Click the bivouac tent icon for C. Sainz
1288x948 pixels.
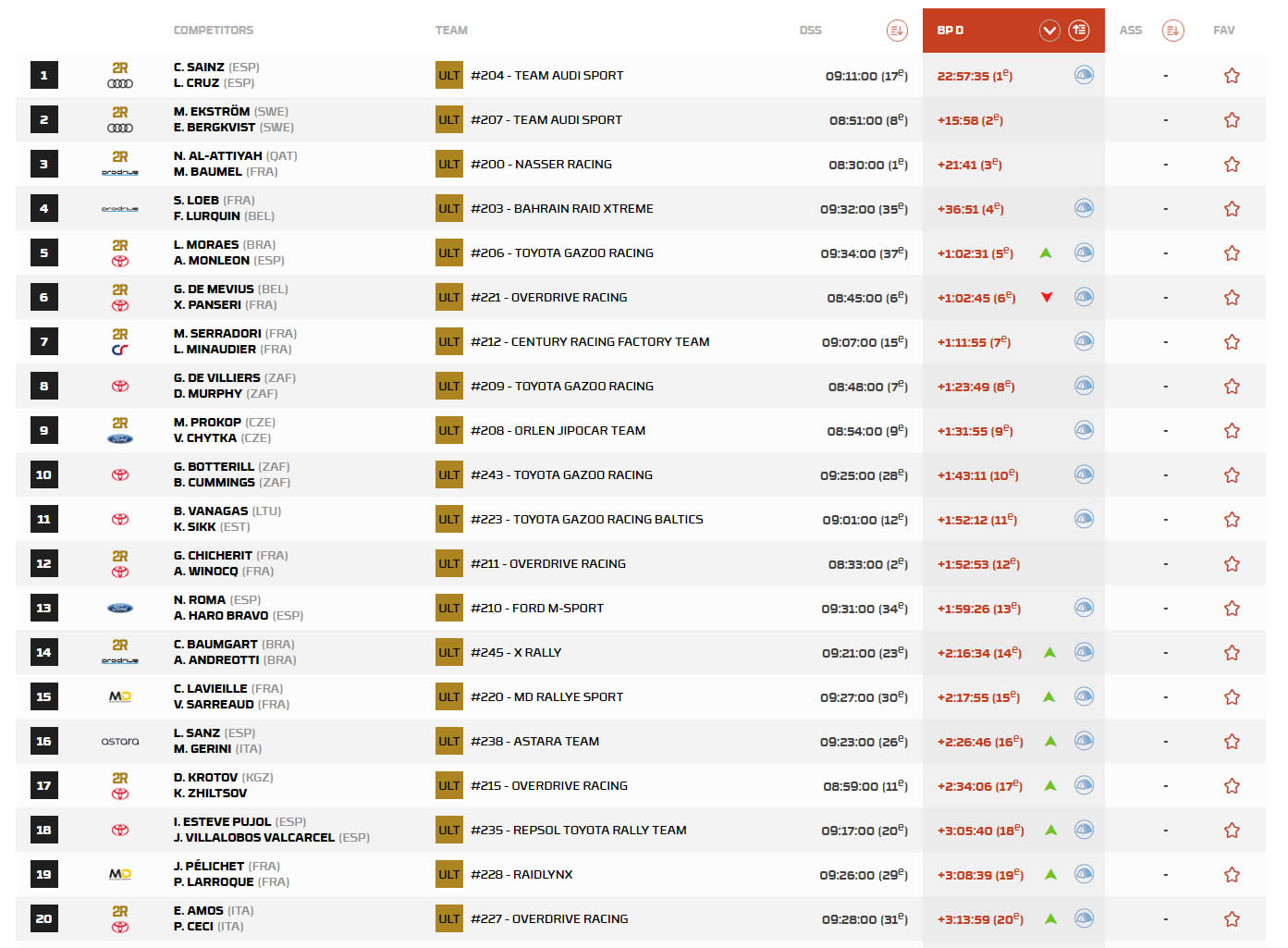coord(1084,76)
